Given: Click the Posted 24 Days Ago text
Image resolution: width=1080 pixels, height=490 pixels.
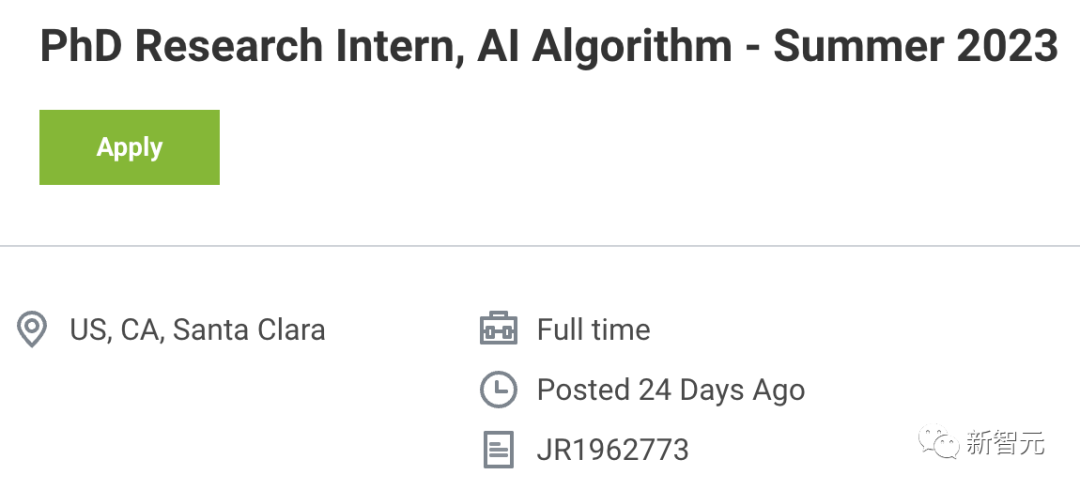Looking at the screenshot, I should (x=671, y=390).
